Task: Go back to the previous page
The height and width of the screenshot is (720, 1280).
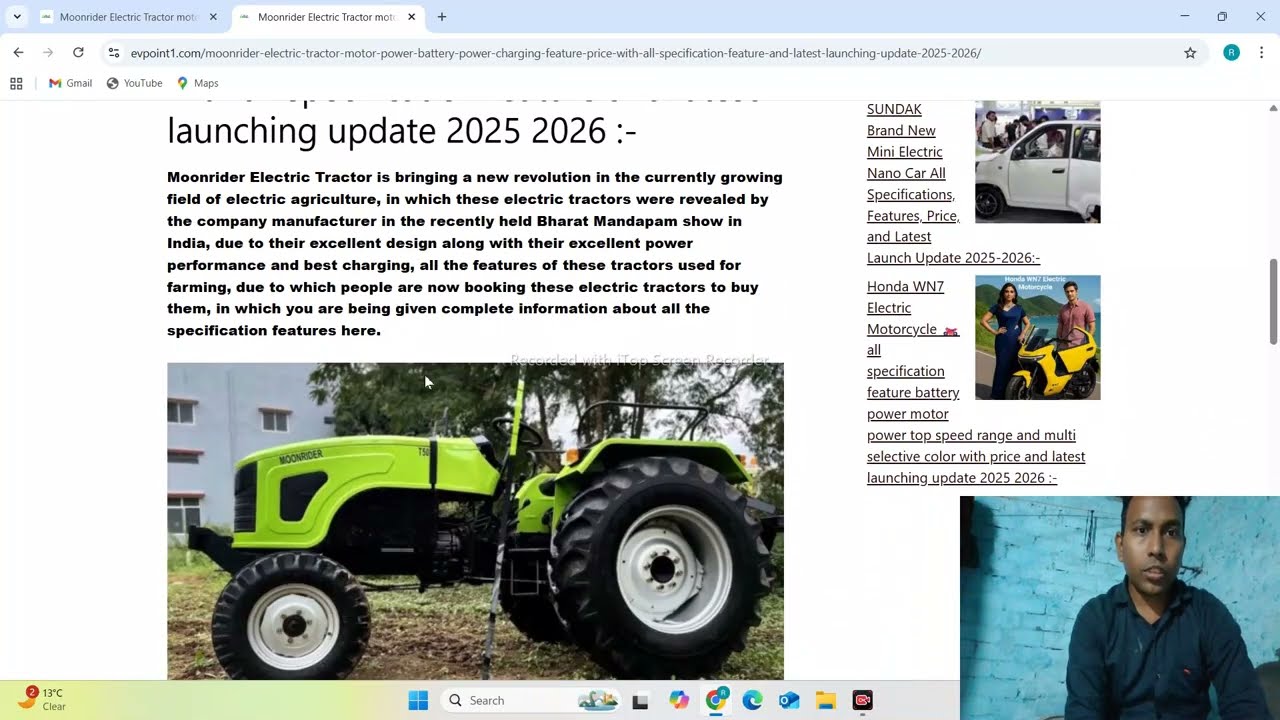Action: point(18,53)
